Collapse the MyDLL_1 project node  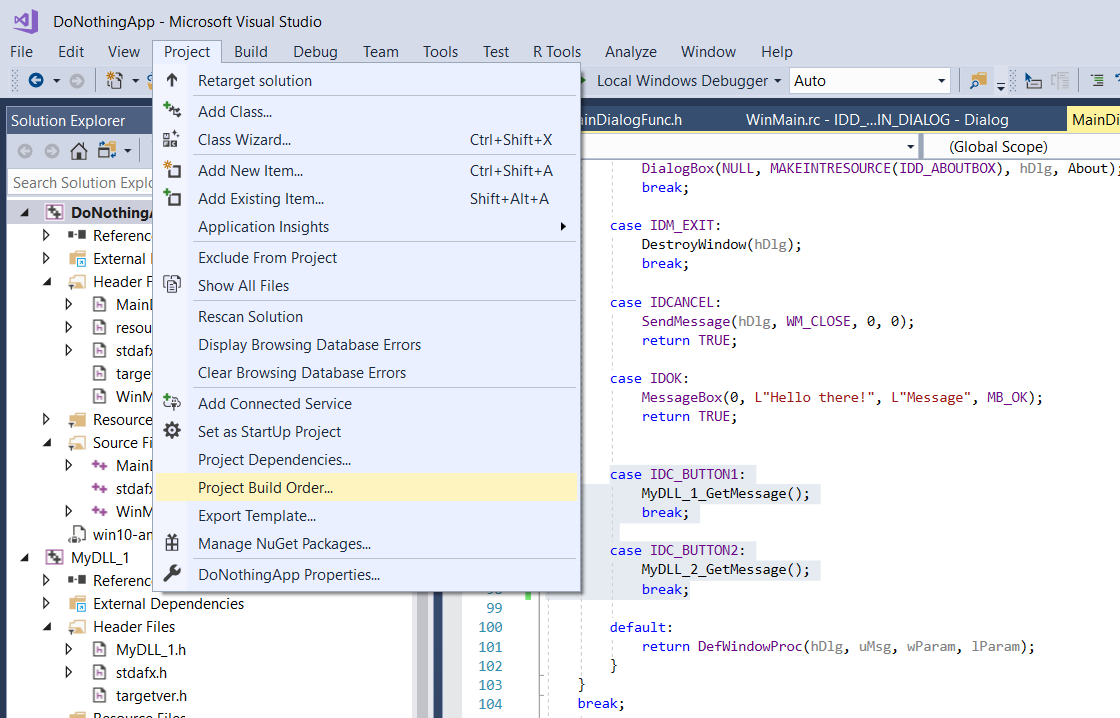tap(25, 557)
